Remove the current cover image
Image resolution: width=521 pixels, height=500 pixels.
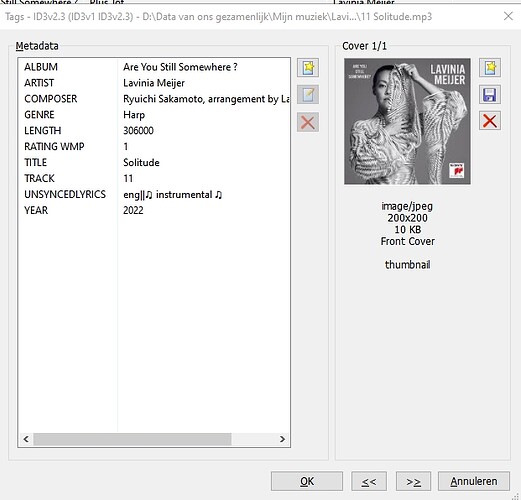coord(490,121)
